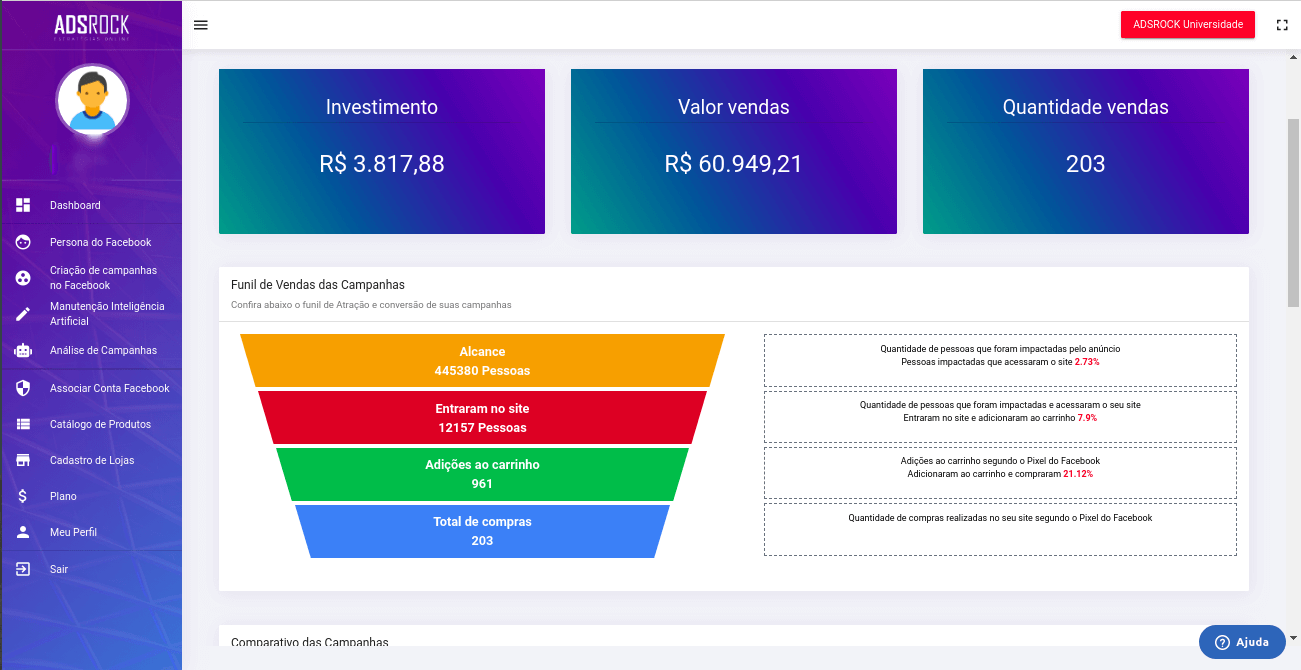Select Sair to log out
Screen dimensions: 1301x670
(x=61, y=569)
